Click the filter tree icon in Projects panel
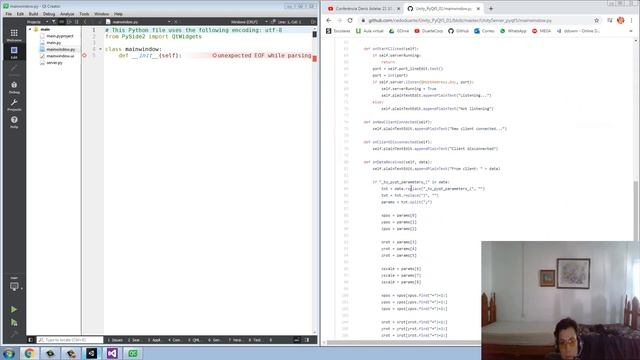640x360 pixels. 53,22
